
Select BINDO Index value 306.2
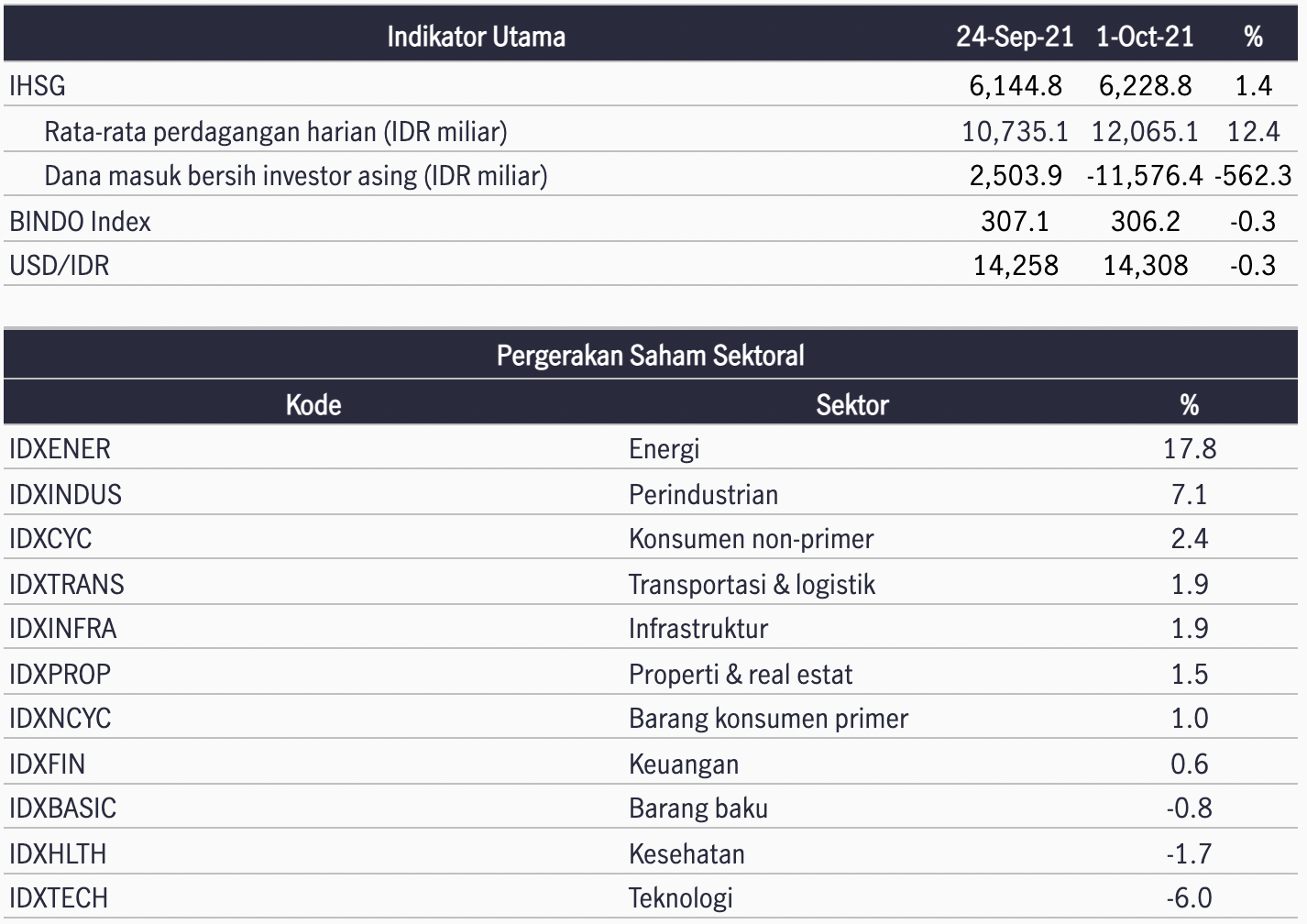click(1145, 222)
